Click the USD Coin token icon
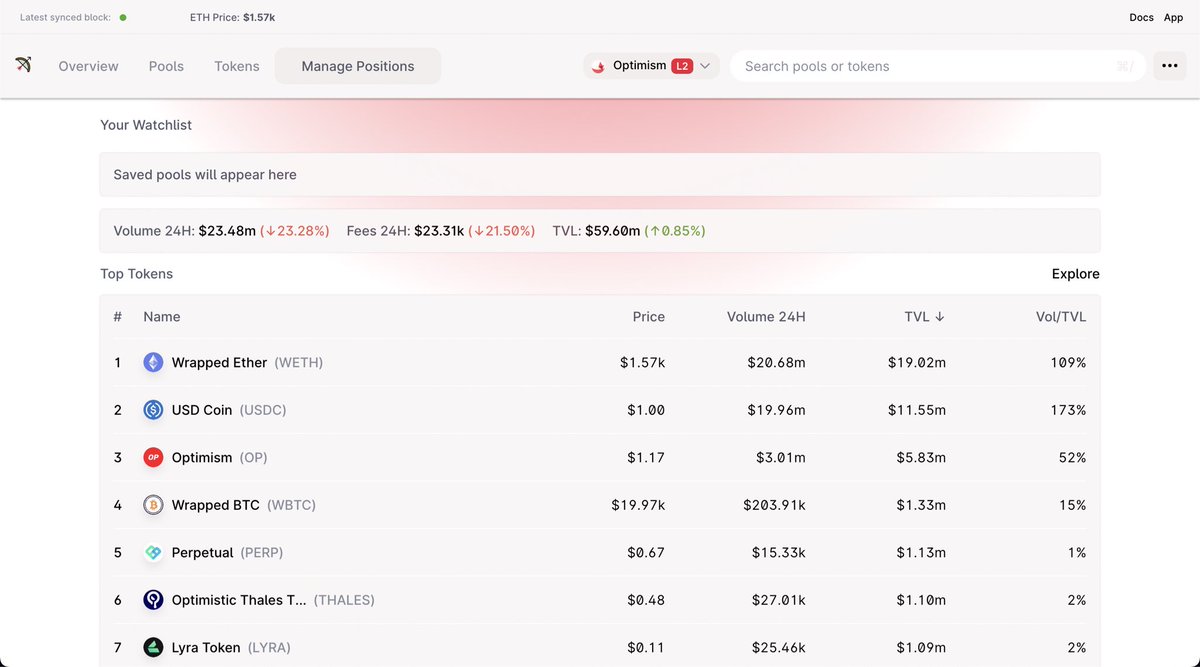 [153, 410]
